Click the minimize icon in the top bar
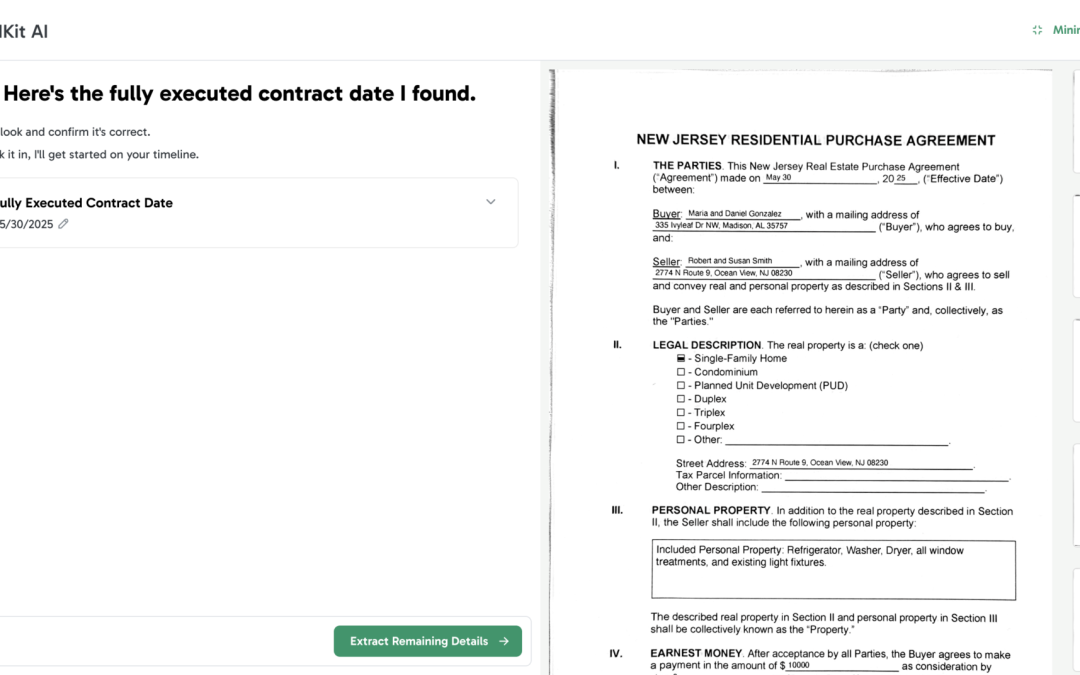Image resolution: width=1080 pixels, height=675 pixels. click(x=1037, y=30)
